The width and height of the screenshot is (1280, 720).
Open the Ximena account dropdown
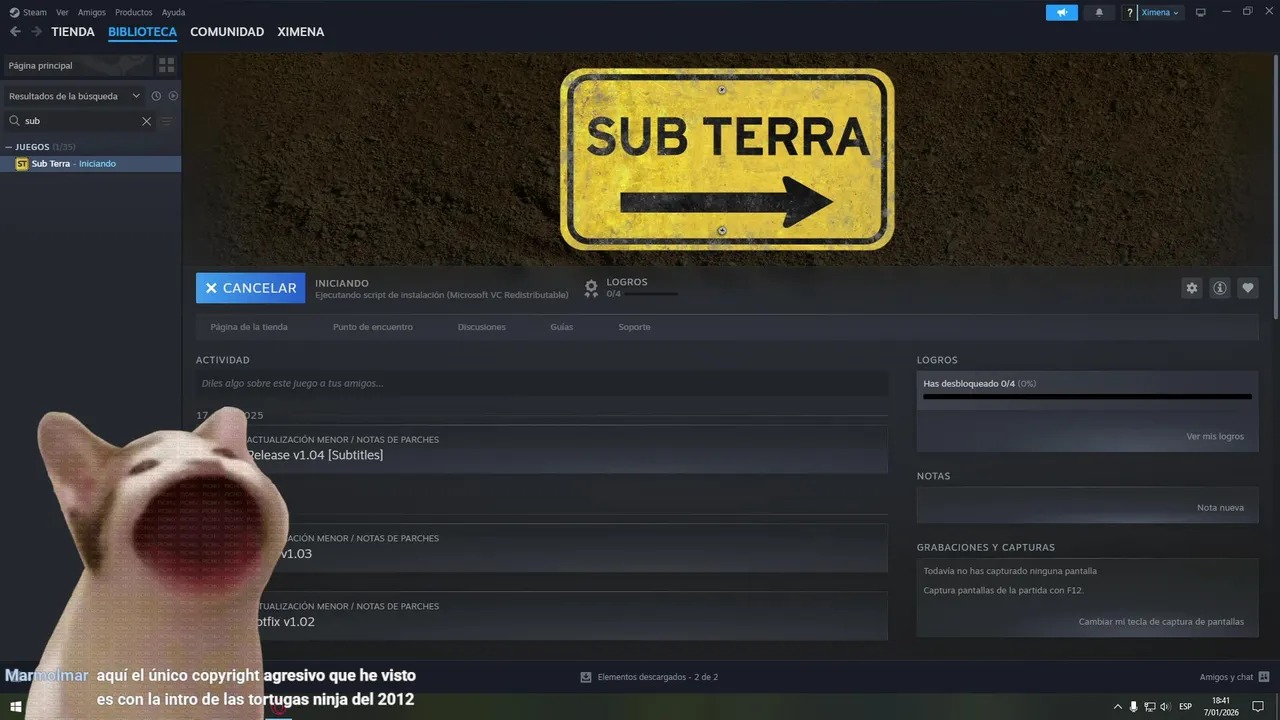pos(1160,13)
